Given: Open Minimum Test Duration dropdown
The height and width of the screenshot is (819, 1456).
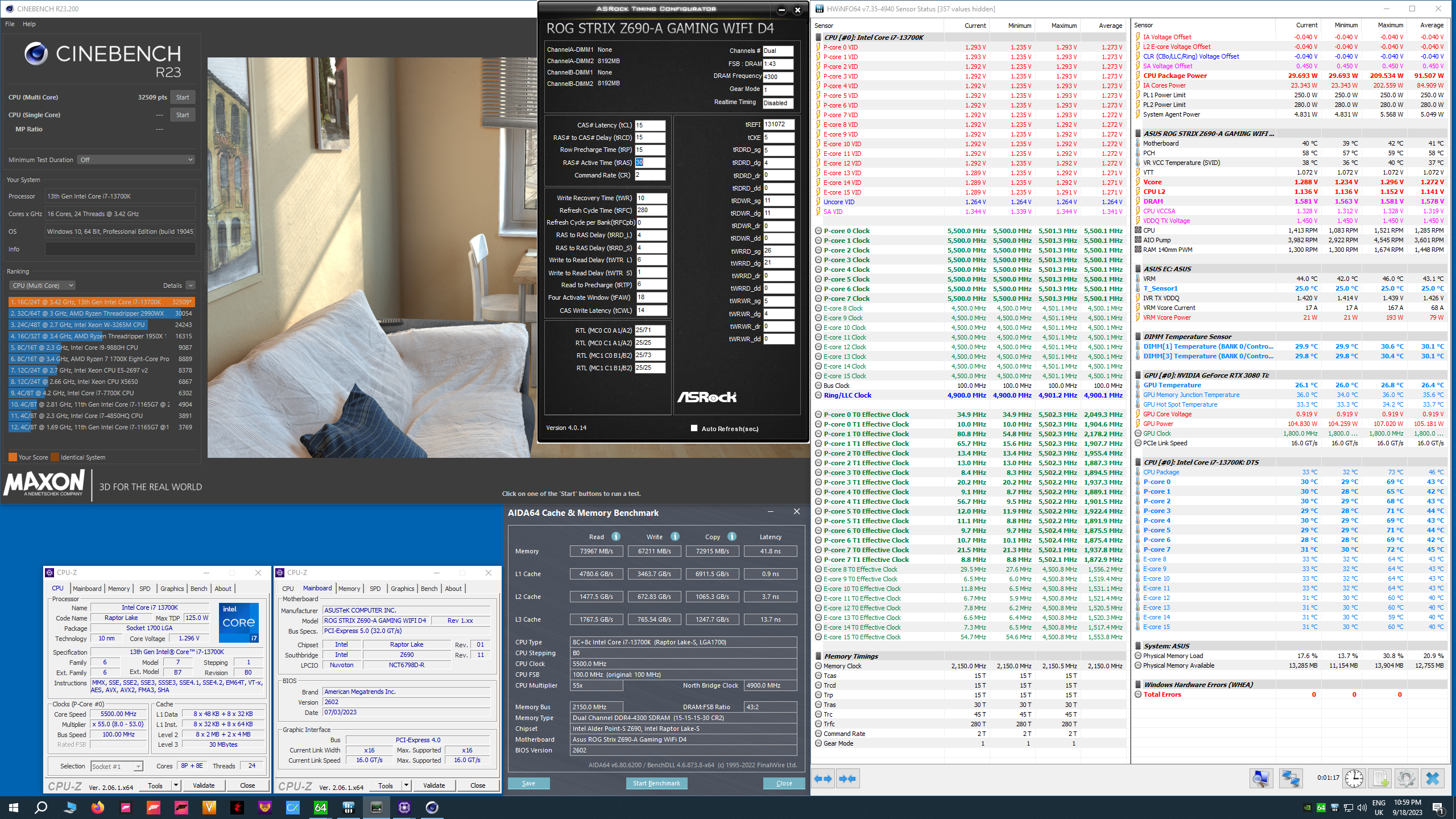Looking at the screenshot, I should [x=136, y=160].
